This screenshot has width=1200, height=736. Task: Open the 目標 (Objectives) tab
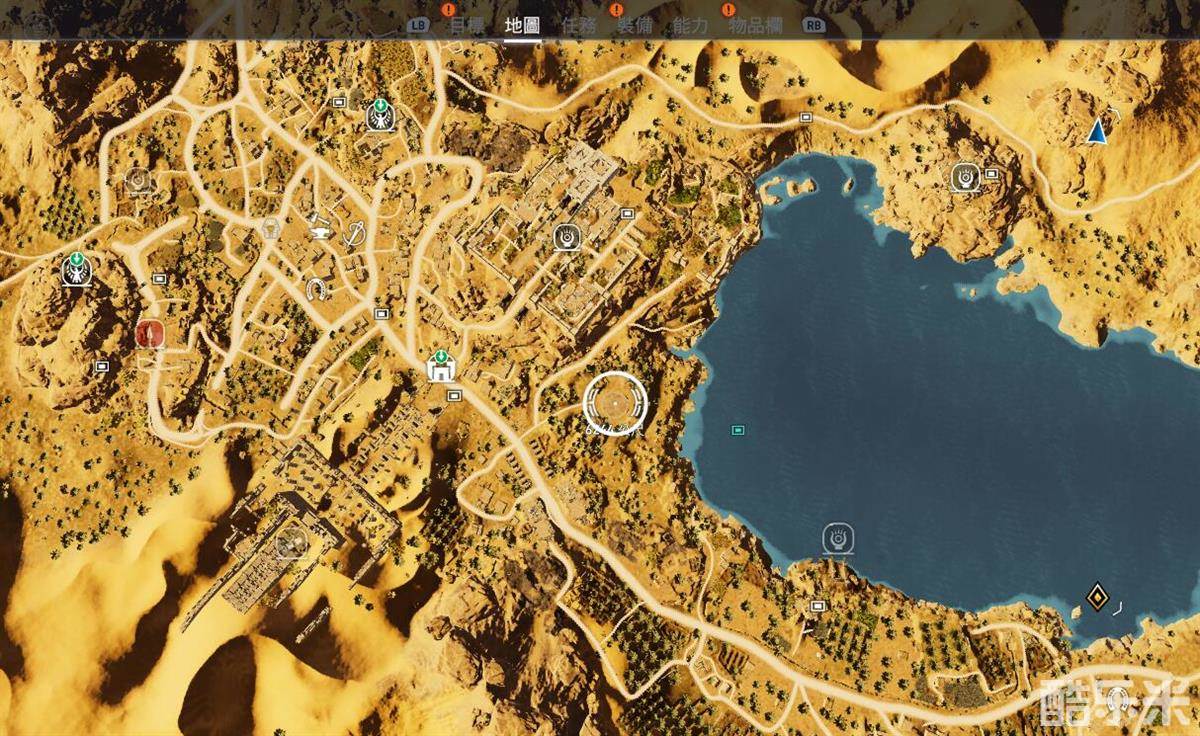click(x=467, y=26)
